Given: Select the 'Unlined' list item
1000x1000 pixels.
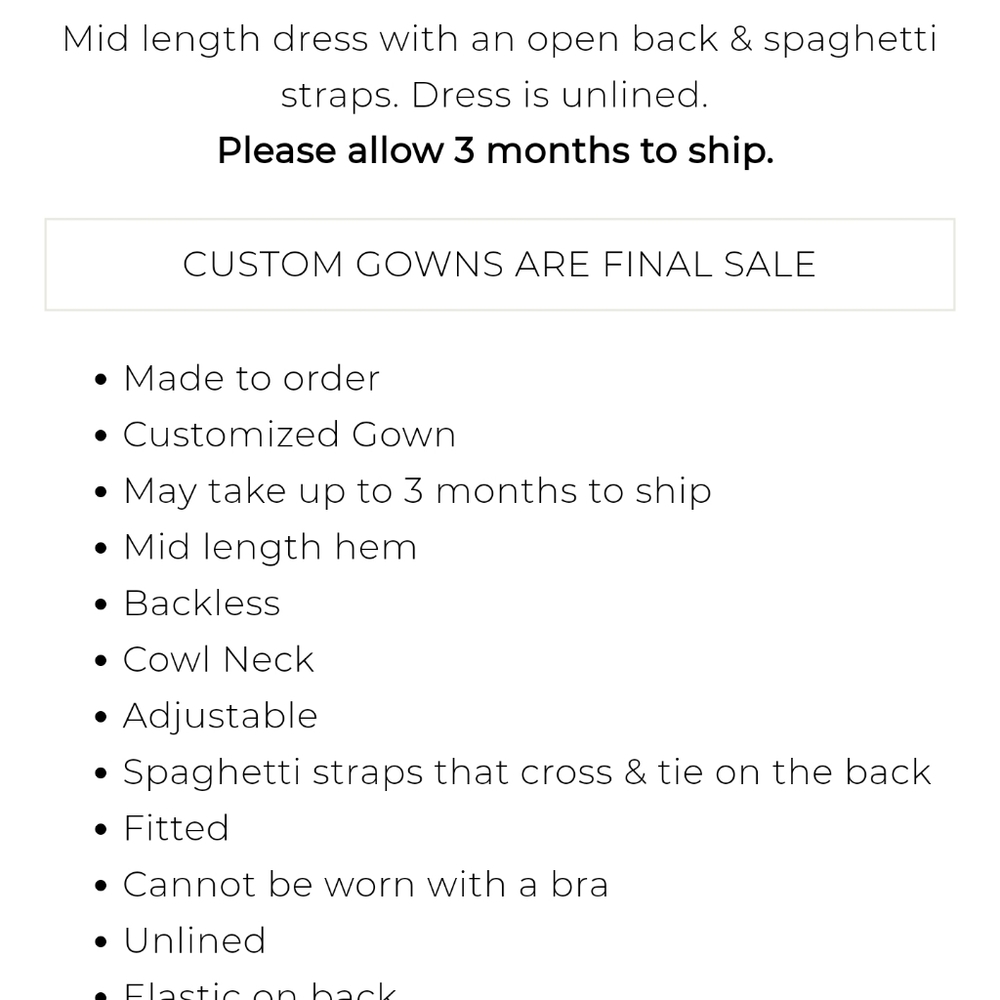Looking at the screenshot, I should pyautogui.click(x=194, y=941).
